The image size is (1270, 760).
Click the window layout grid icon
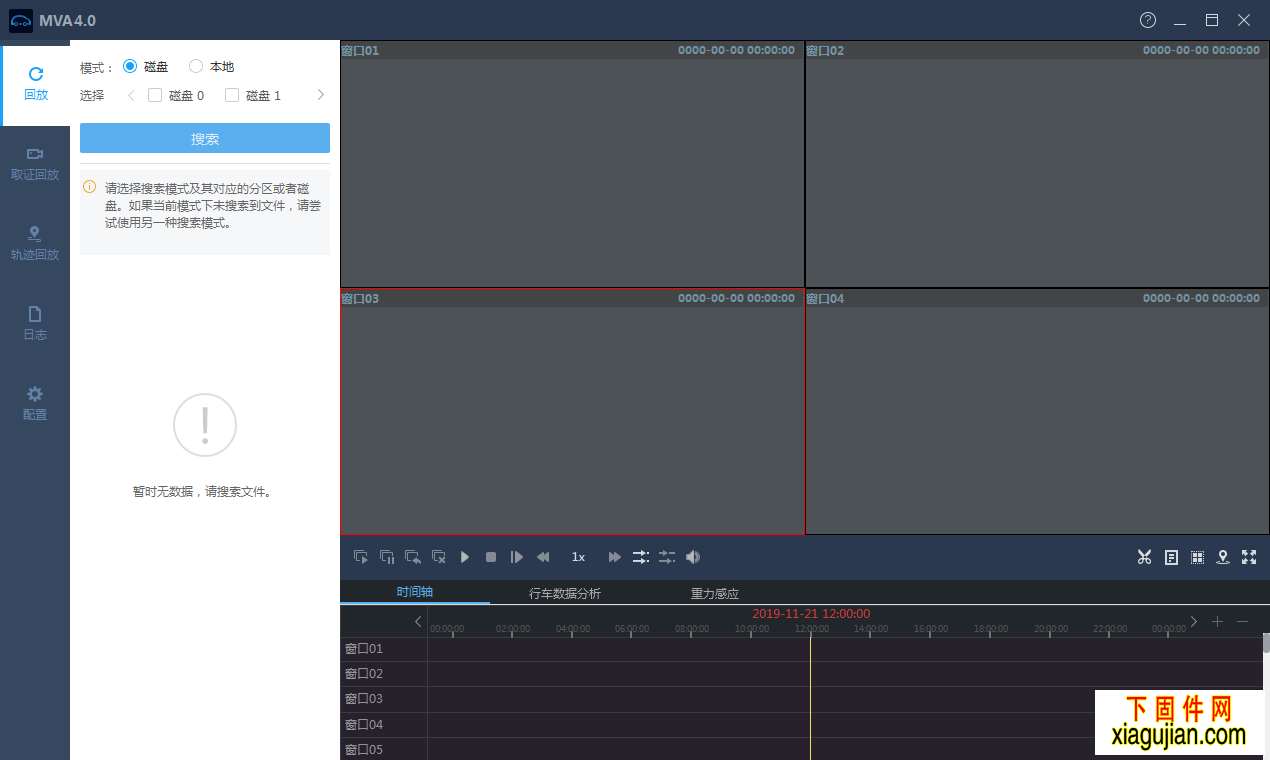(1197, 557)
